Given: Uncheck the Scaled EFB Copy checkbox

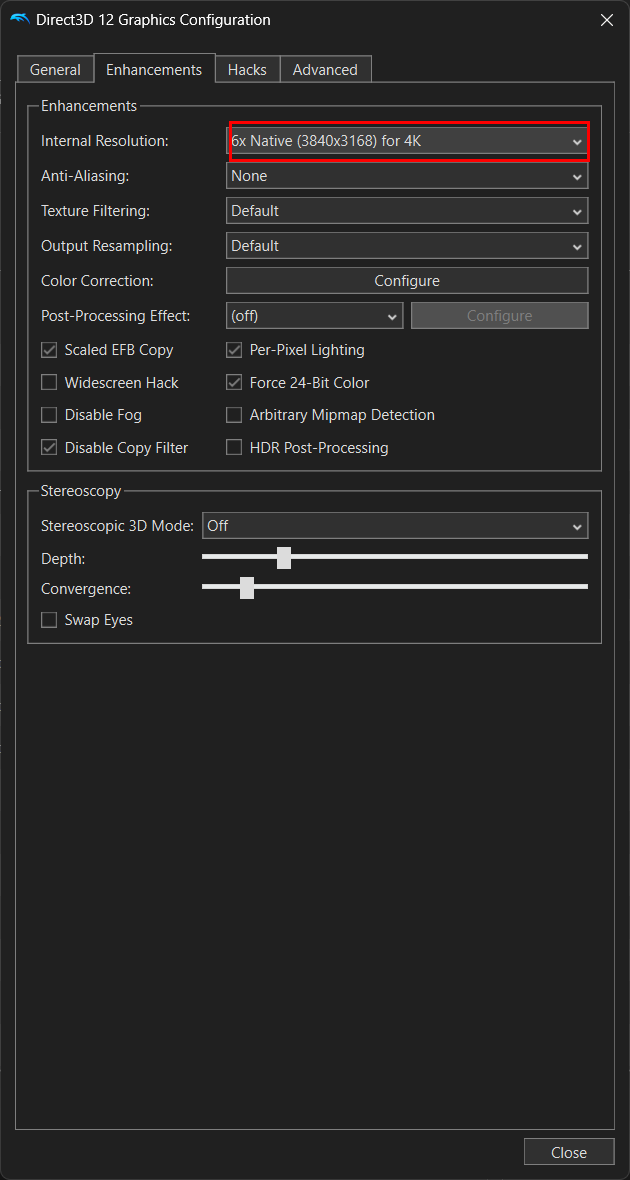Looking at the screenshot, I should point(49,351).
